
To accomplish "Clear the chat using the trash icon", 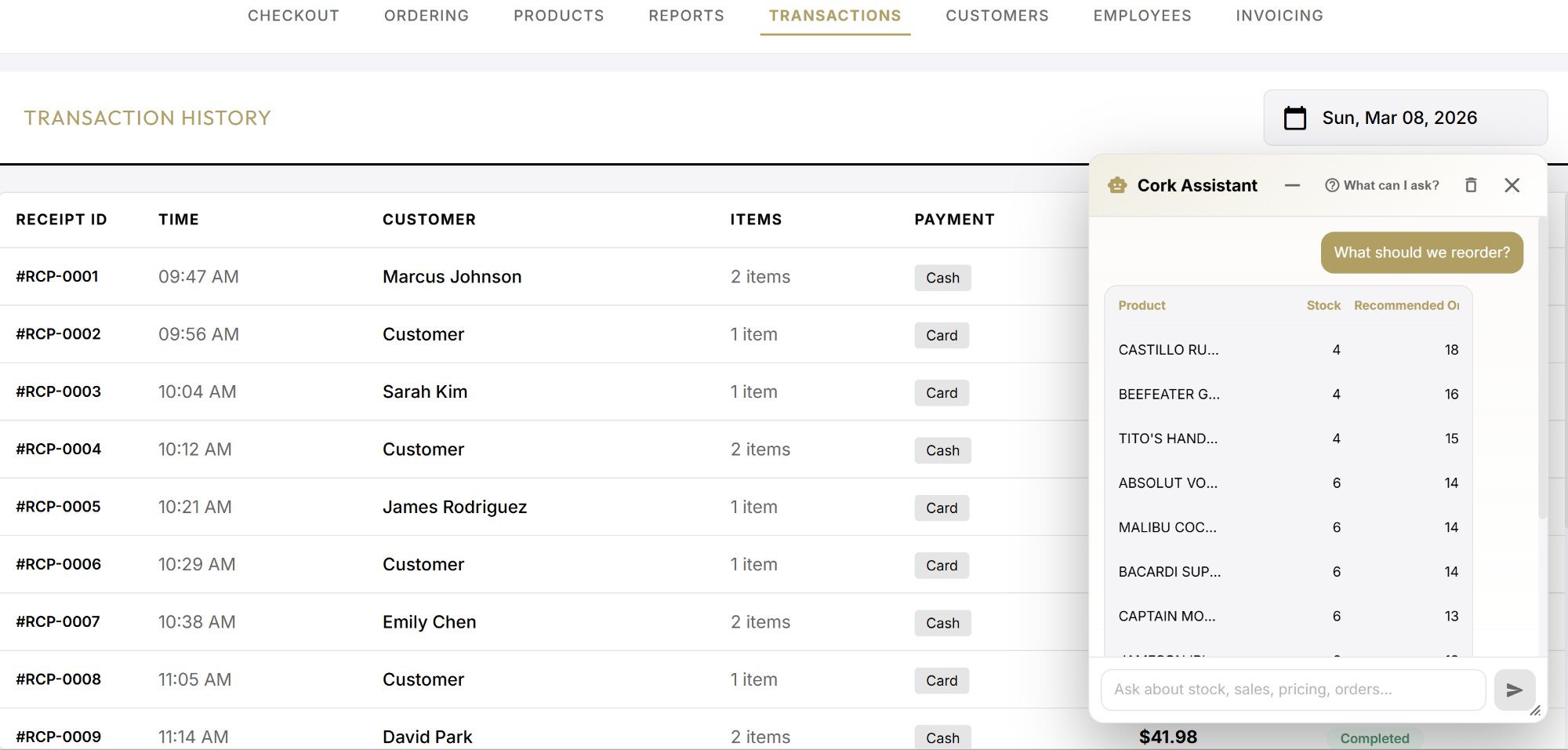I will (x=1471, y=185).
